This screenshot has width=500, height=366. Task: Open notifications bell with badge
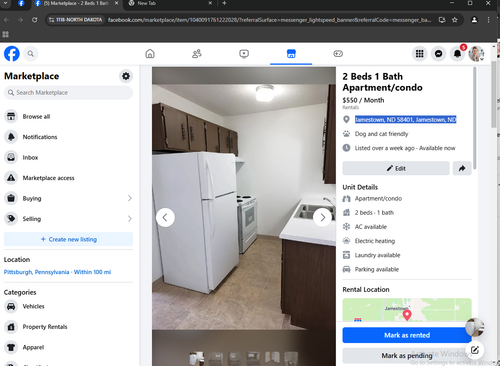(x=457, y=54)
